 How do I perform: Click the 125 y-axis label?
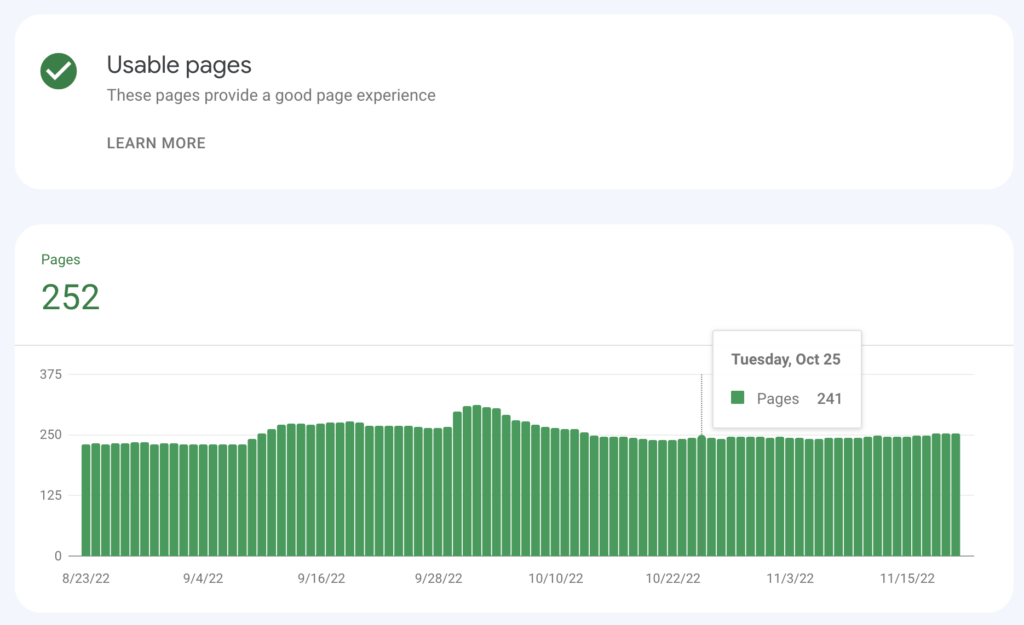50,495
